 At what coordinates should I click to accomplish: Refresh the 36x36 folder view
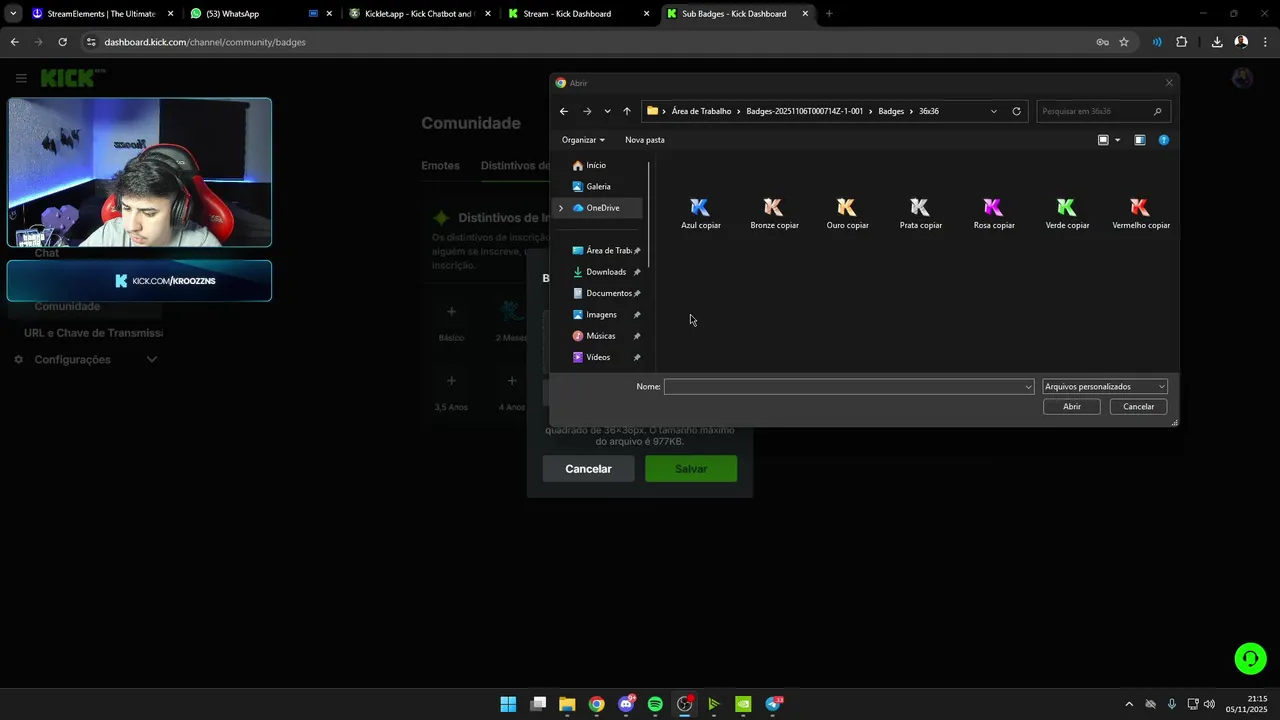click(1017, 111)
